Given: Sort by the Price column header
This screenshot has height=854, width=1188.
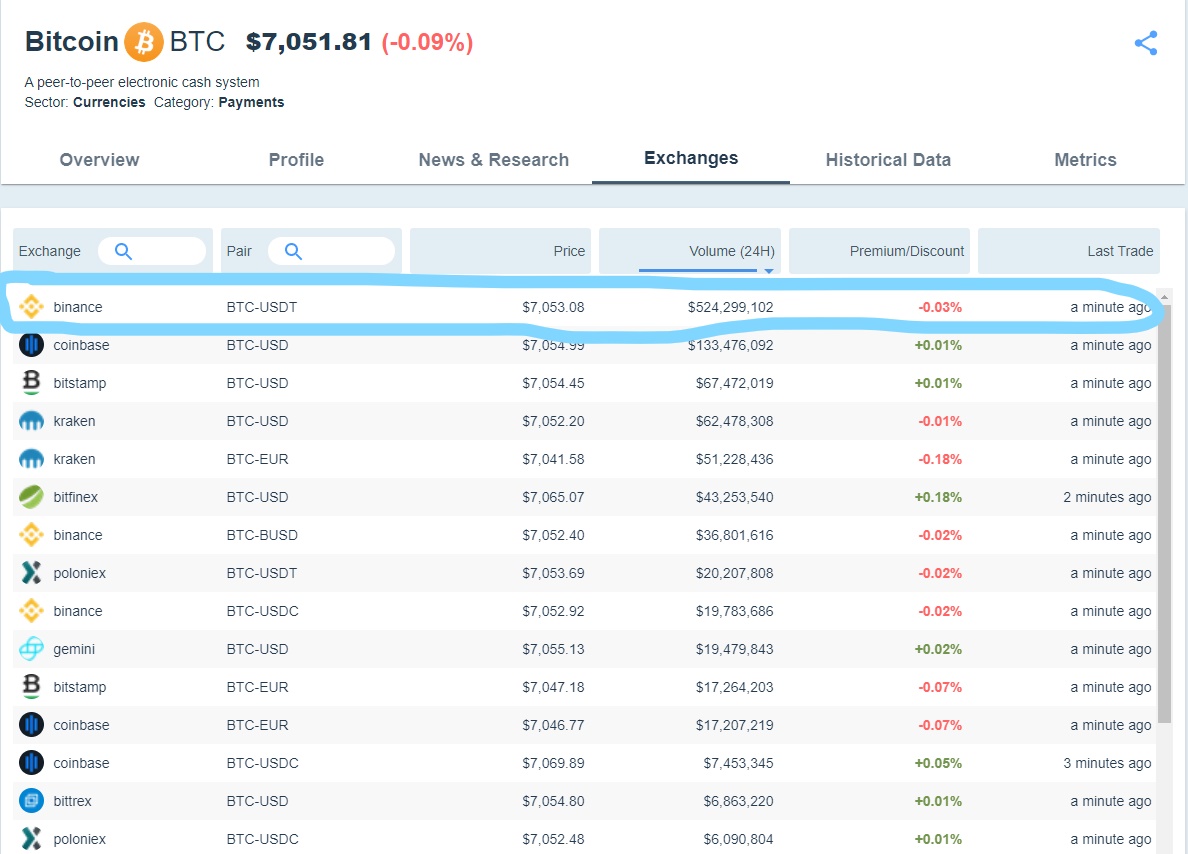Looking at the screenshot, I should [500, 251].
